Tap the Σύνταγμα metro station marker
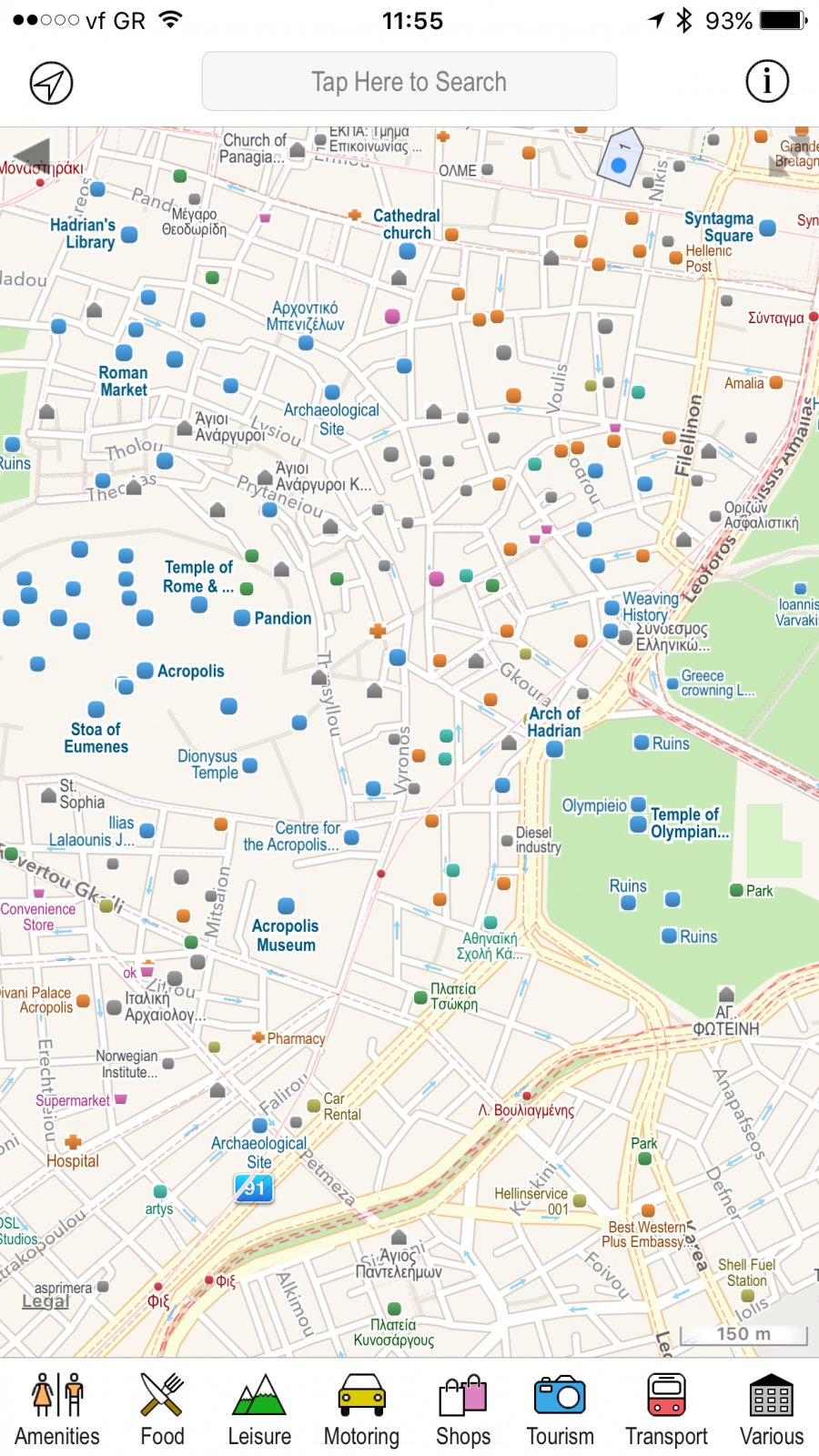This screenshot has height=1456, width=819. coord(814,317)
